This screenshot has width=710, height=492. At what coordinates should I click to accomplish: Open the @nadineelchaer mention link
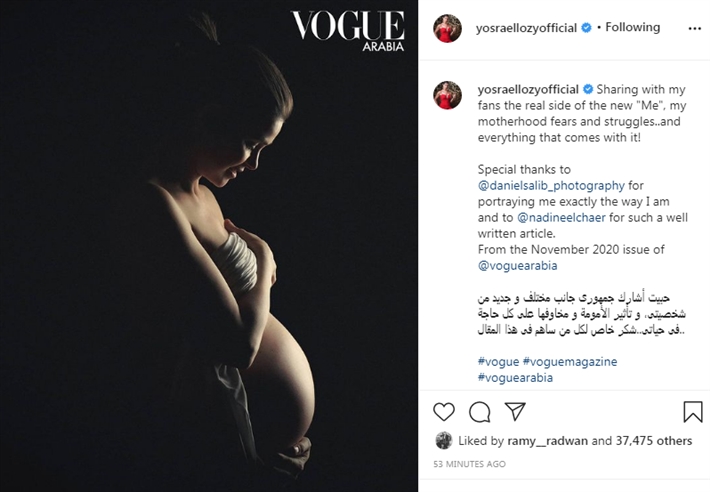(x=561, y=218)
